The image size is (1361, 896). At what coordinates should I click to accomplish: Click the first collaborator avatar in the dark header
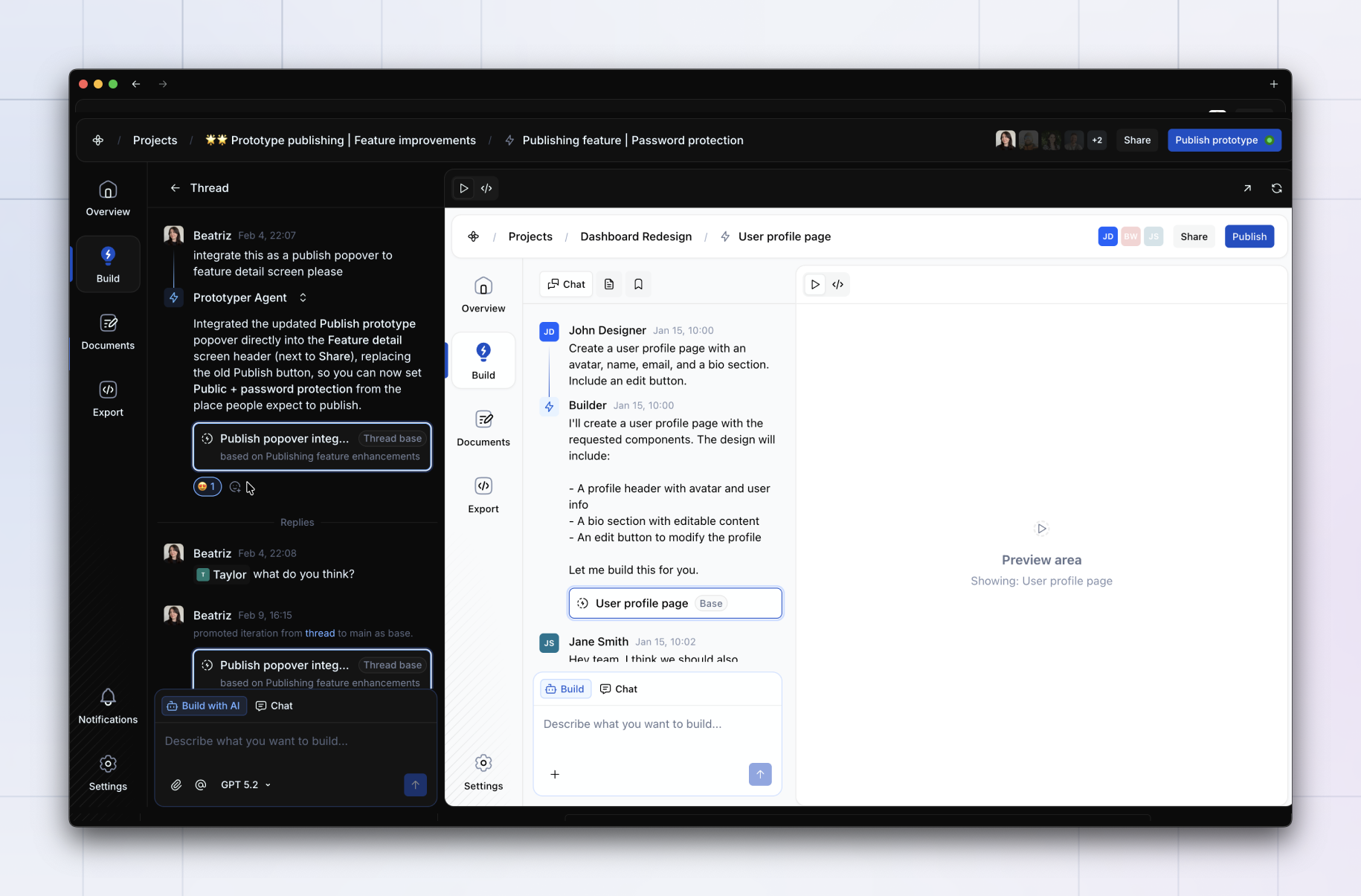(1006, 140)
